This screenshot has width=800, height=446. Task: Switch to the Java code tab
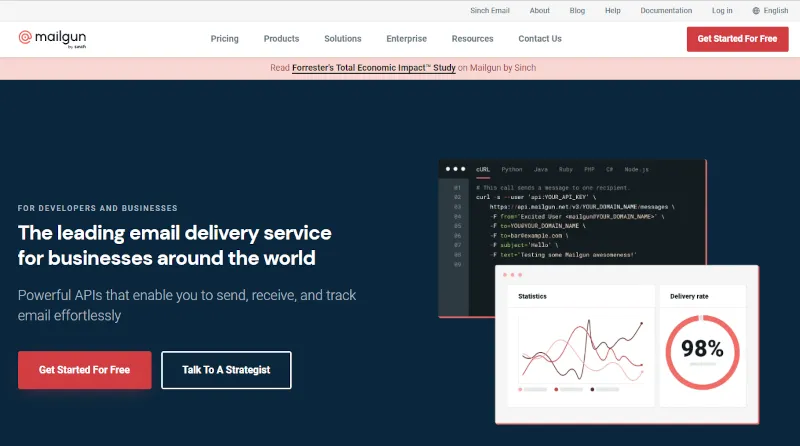click(x=541, y=169)
